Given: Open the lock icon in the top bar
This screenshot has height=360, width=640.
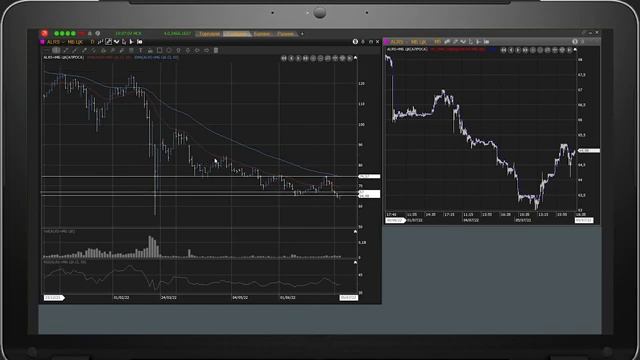Looking at the screenshot, I should coord(90,33).
